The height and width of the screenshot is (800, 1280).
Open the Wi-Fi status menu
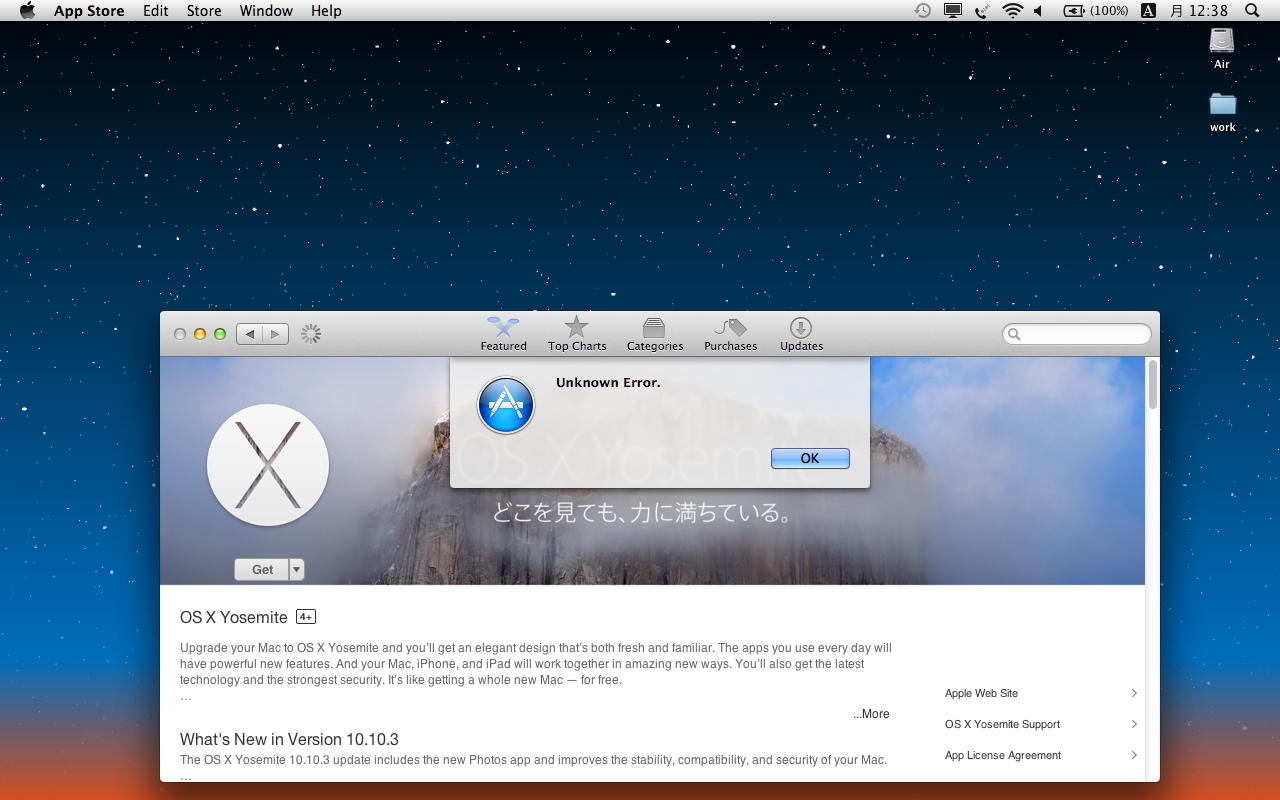[x=1013, y=10]
